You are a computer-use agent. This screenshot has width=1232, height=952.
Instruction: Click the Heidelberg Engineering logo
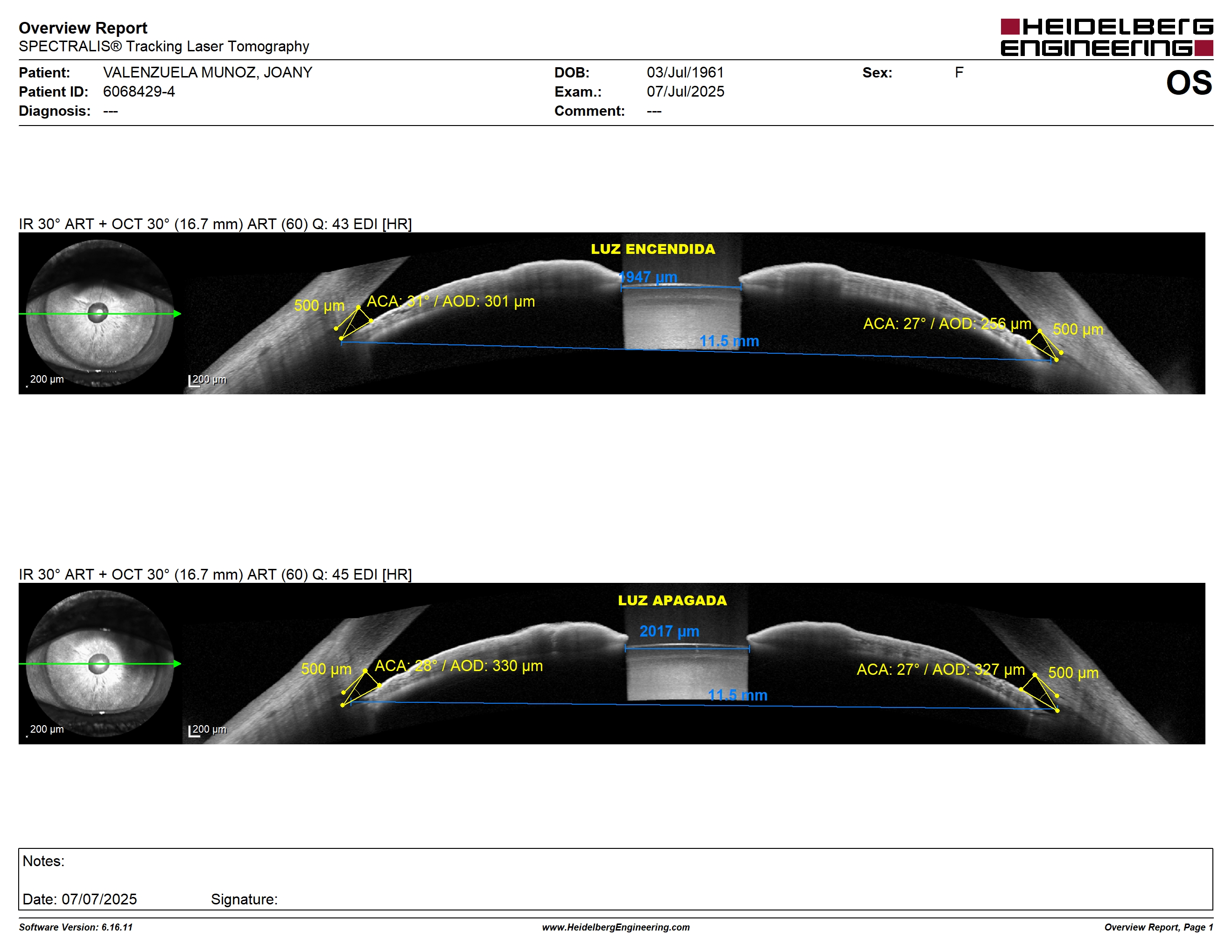click(1106, 37)
